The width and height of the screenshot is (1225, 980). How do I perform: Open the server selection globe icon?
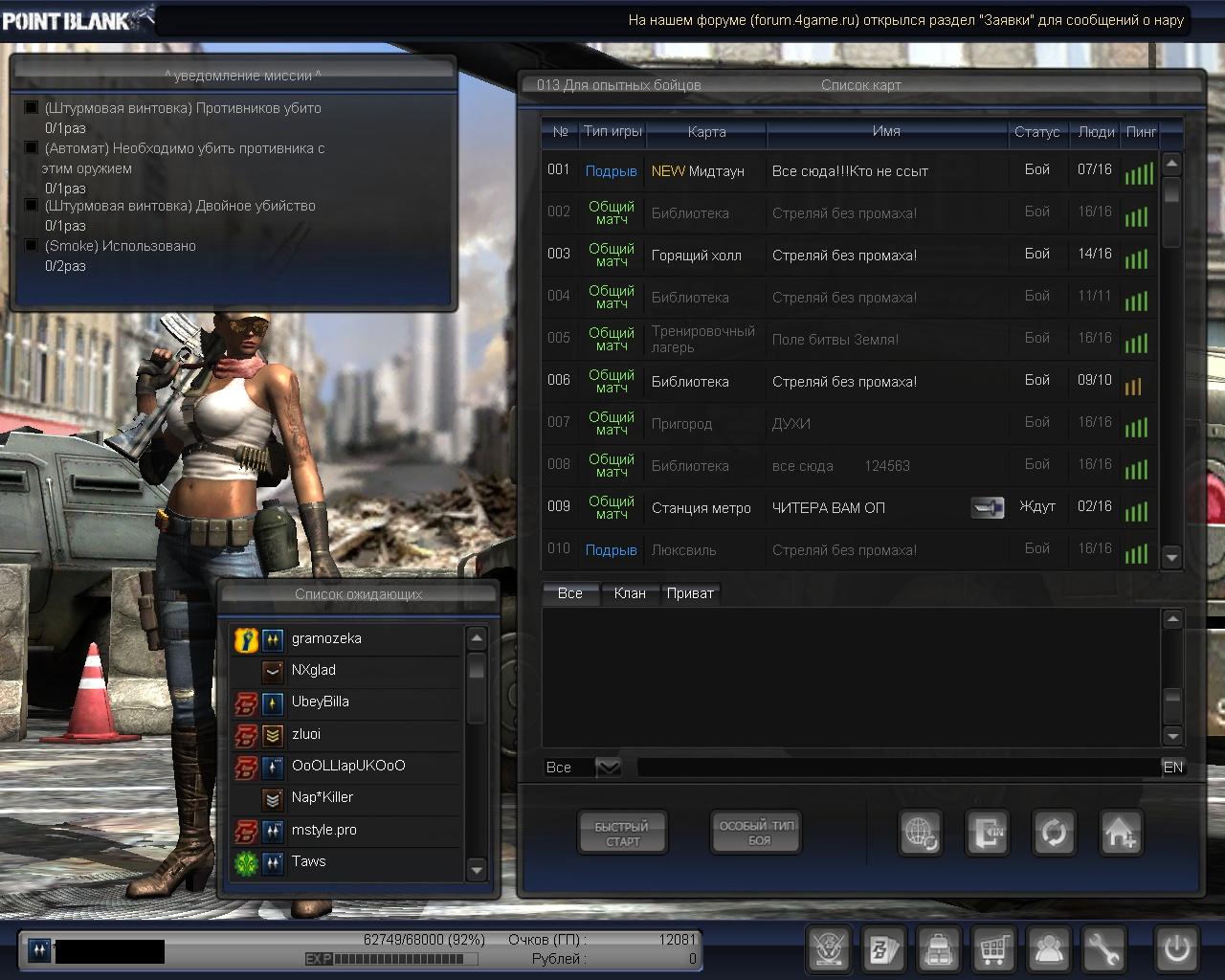pos(921,833)
